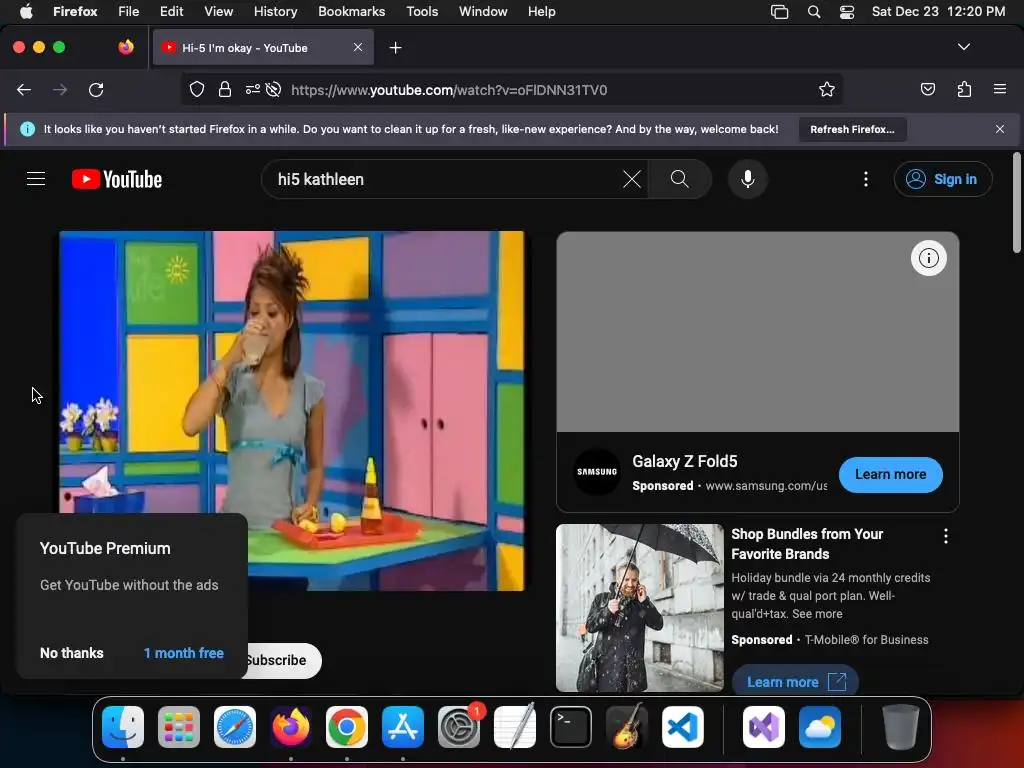Click the video player

[292, 411]
